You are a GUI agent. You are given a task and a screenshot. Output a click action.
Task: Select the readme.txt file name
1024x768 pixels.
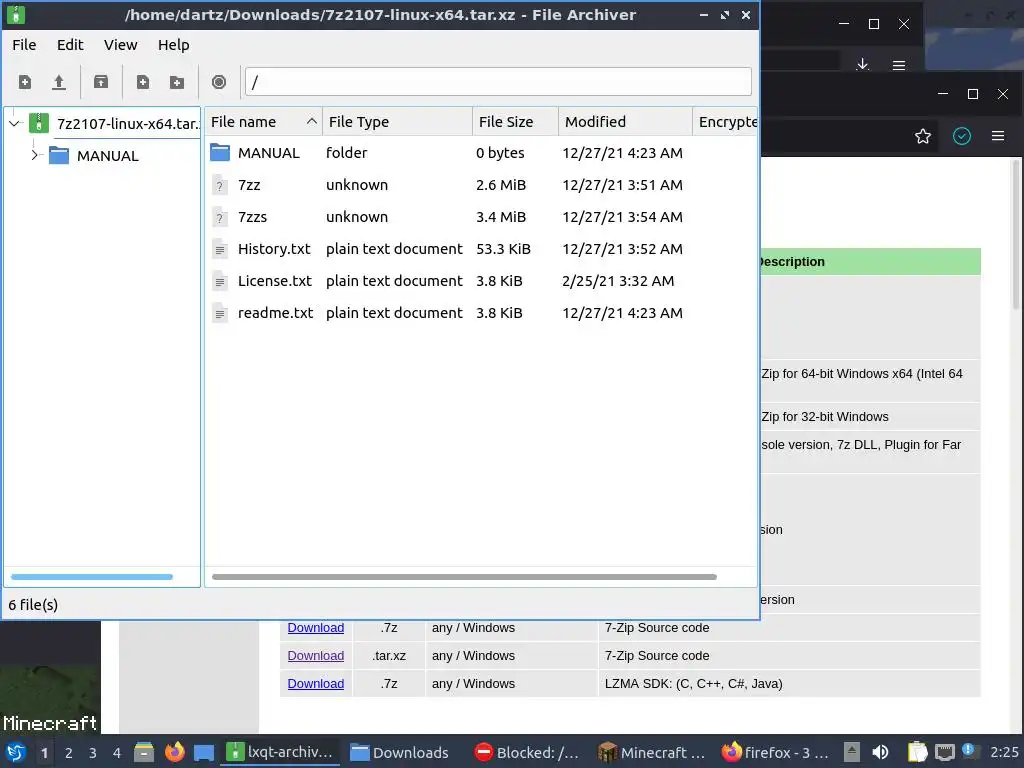[x=276, y=313]
